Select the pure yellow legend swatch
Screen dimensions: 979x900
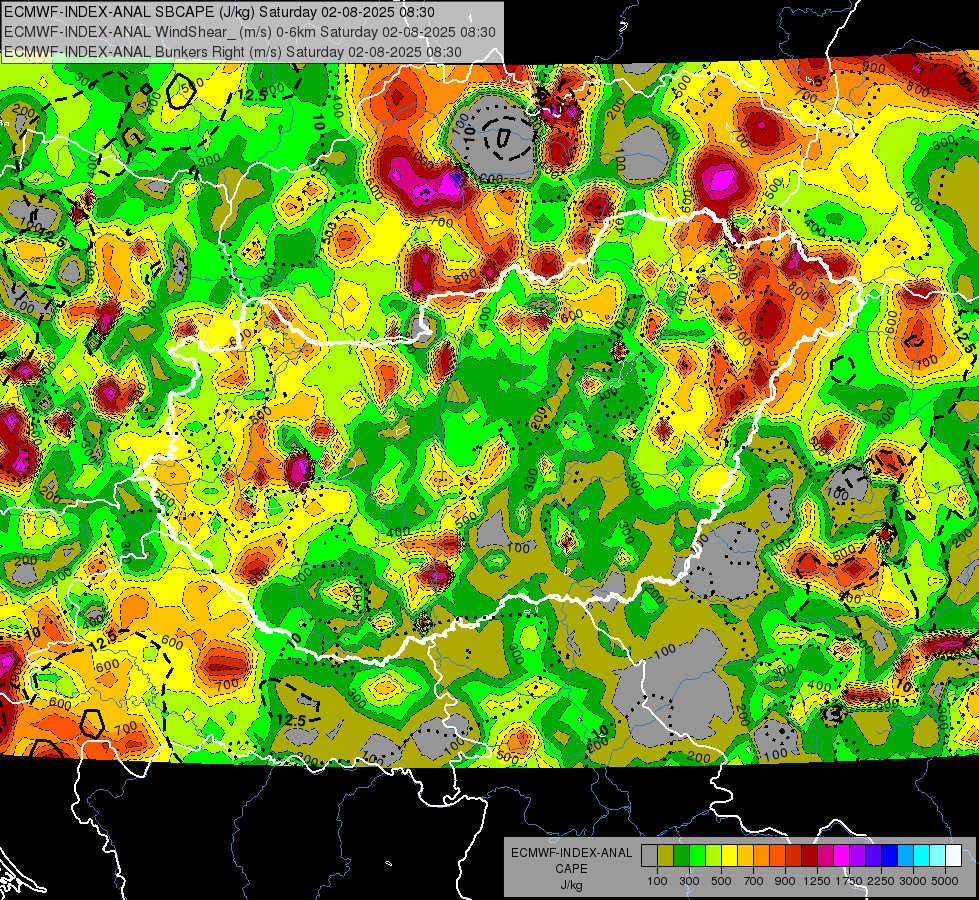click(x=729, y=856)
